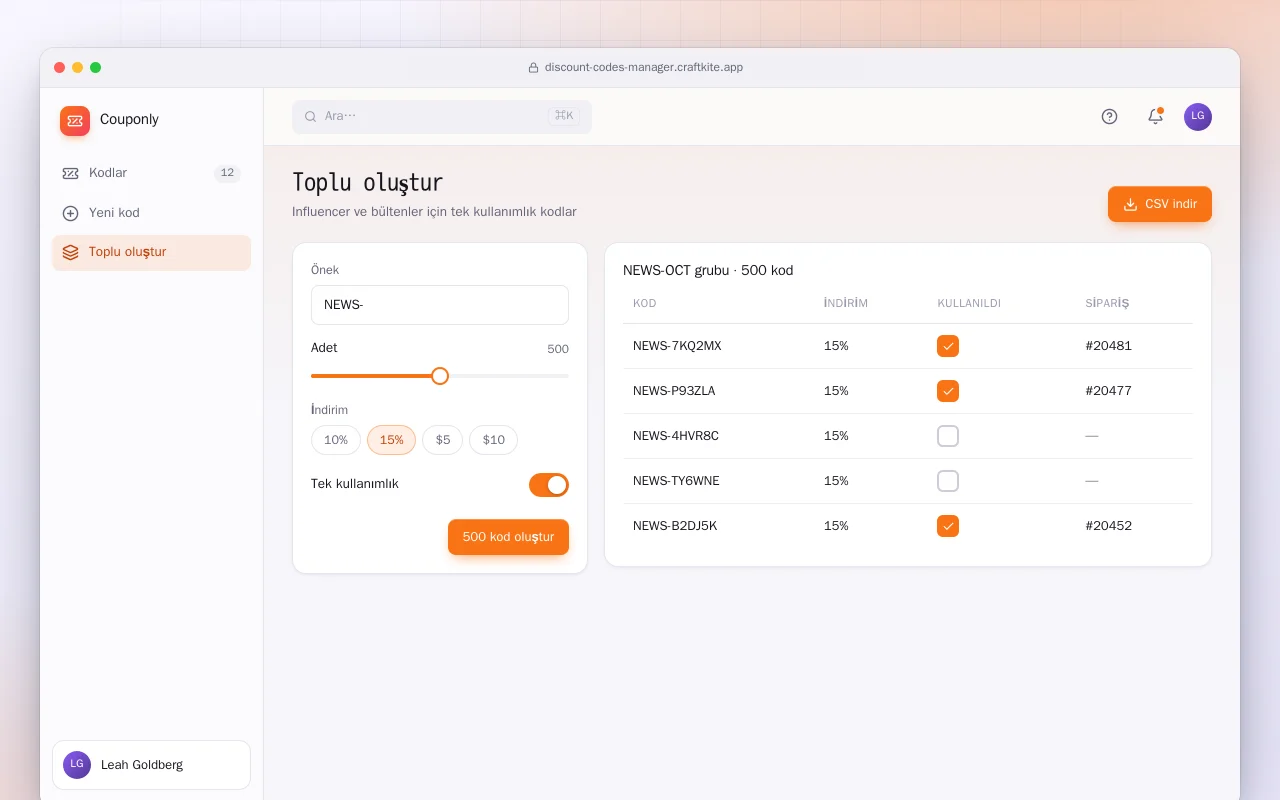This screenshot has height=800, width=1280.
Task: Select code NEWS-P93ZLA text
Action: click(674, 391)
